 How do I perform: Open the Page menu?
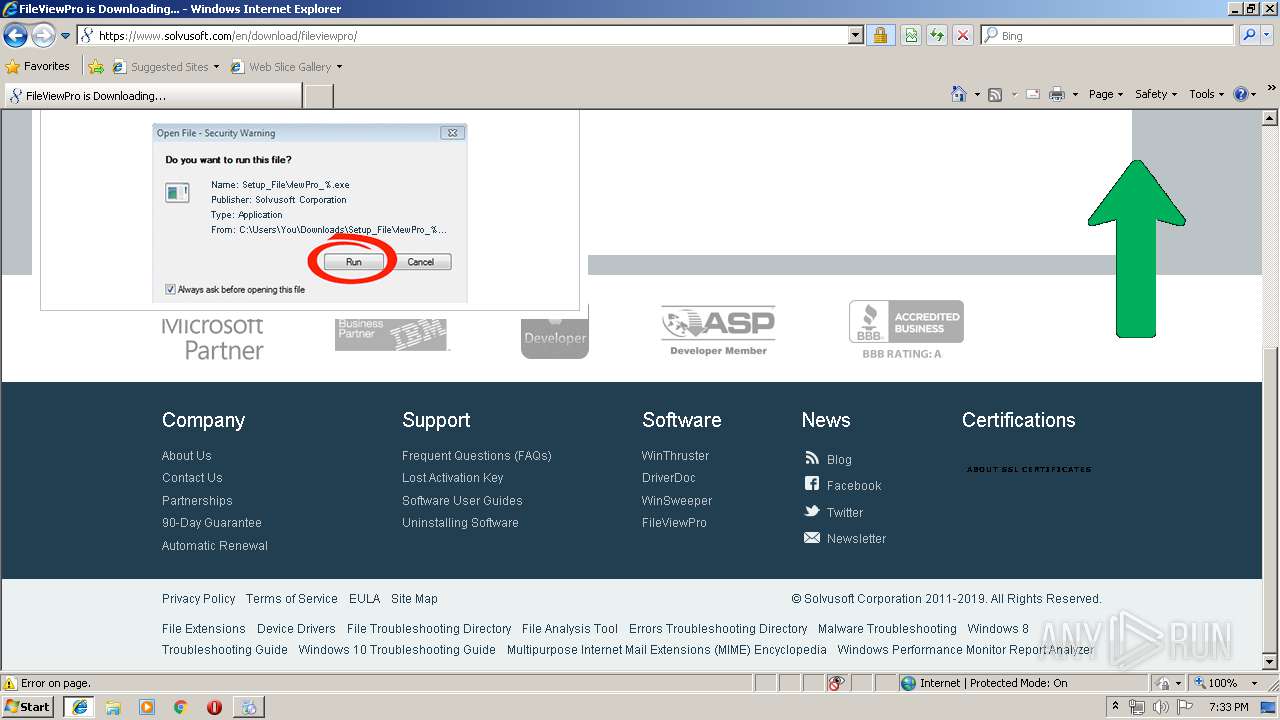click(1105, 94)
